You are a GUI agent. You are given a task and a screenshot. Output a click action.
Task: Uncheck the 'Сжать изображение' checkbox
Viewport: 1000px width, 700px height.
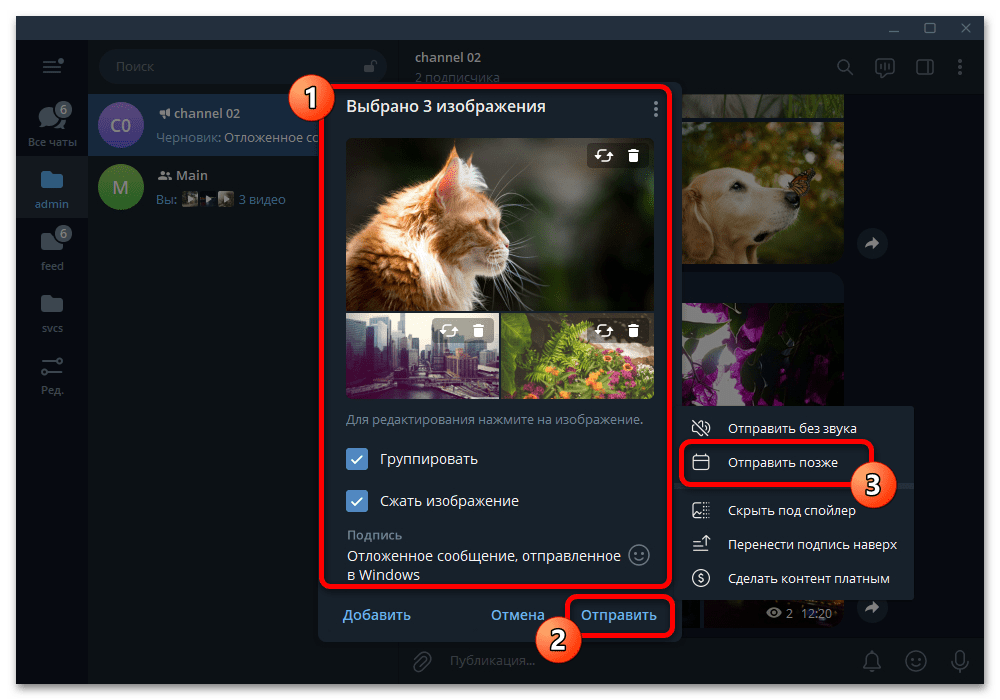click(x=357, y=501)
